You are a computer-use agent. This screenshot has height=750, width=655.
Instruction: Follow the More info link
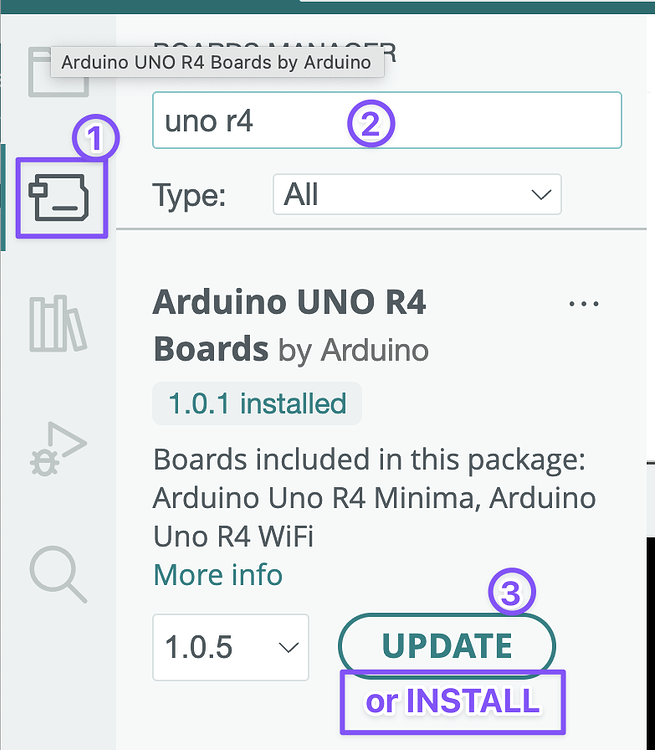click(218, 575)
